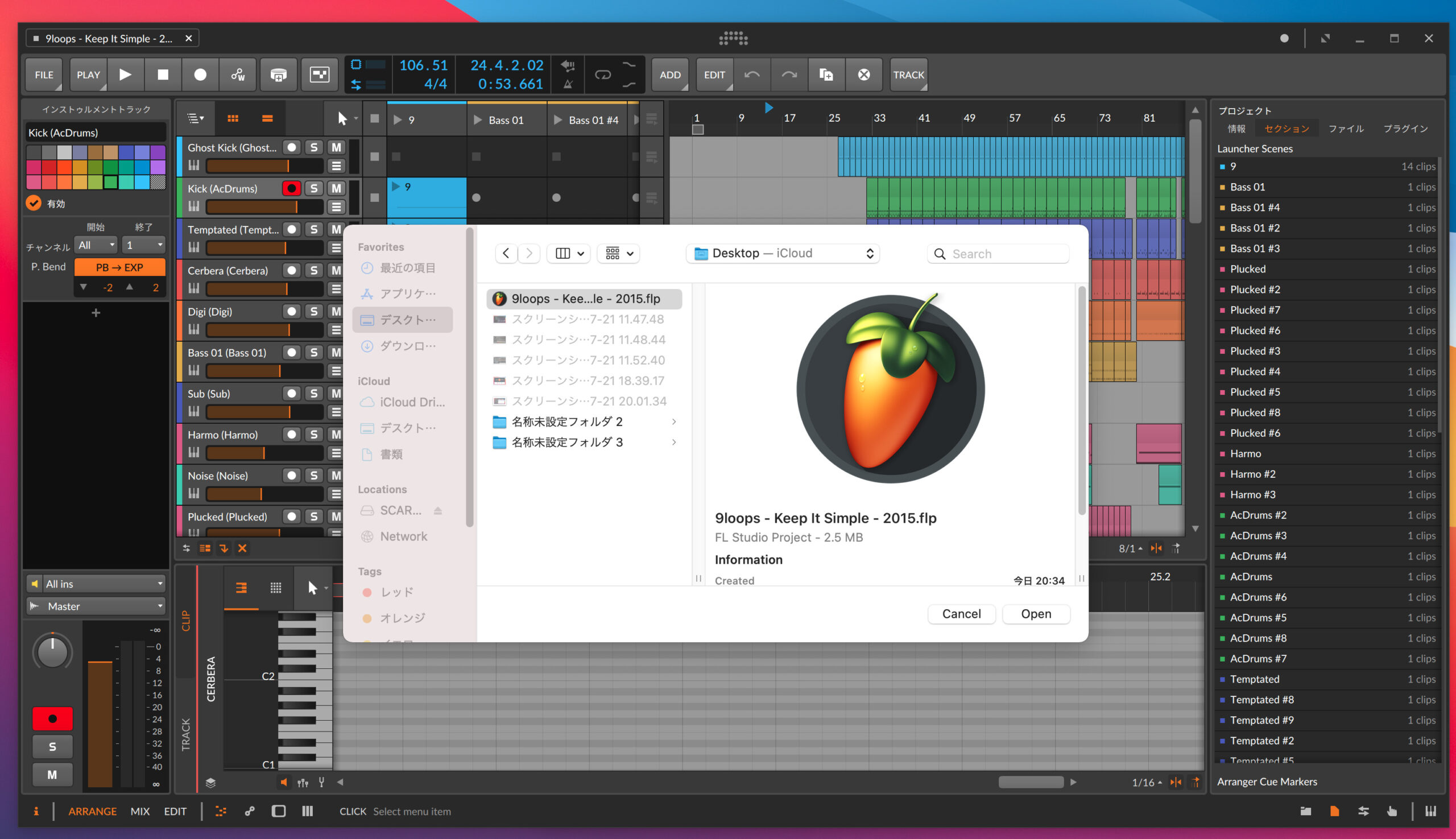Add a device with the plus icon

pos(96,313)
